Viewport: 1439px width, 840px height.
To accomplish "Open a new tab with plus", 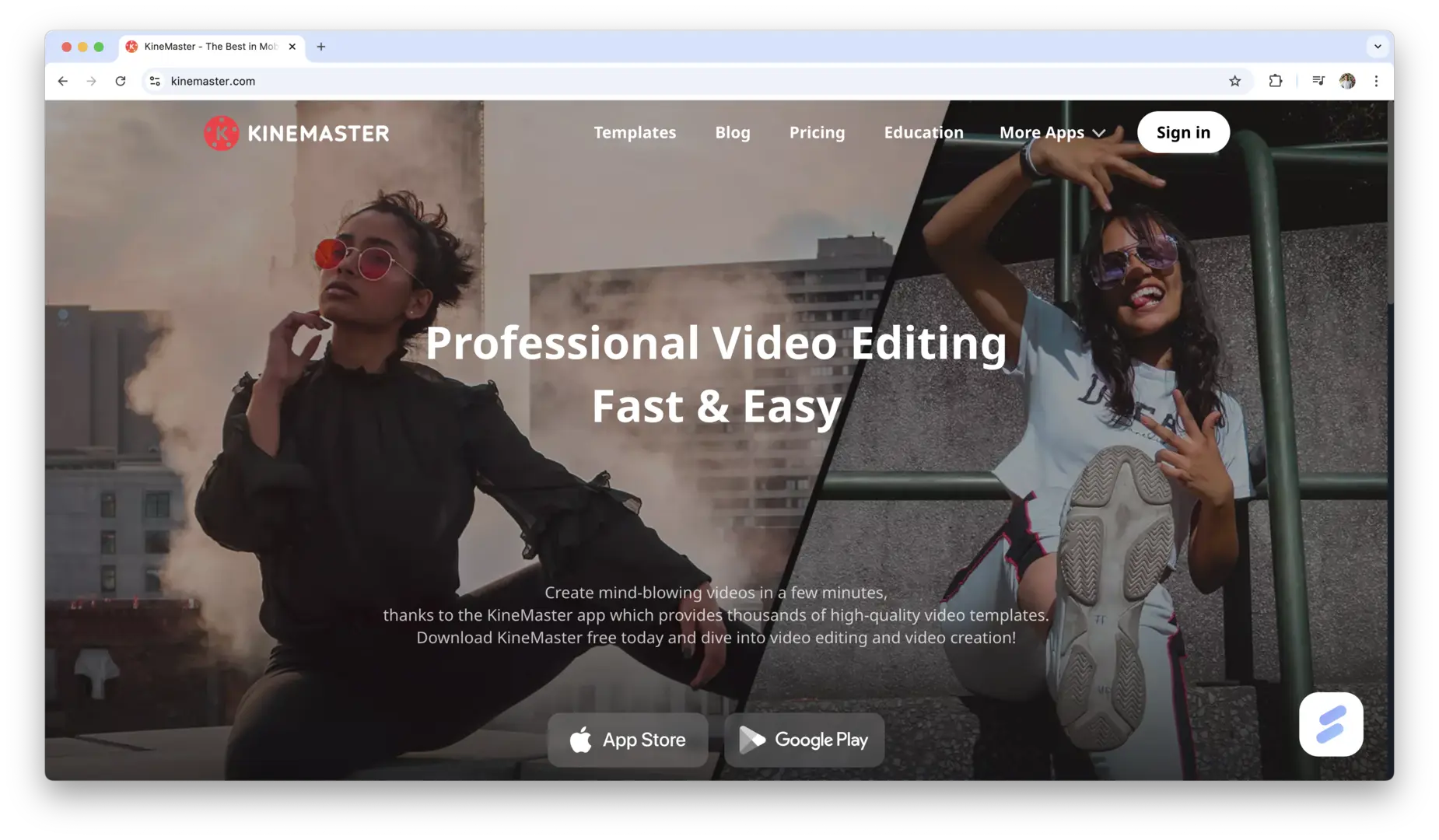I will pos(320,47).
